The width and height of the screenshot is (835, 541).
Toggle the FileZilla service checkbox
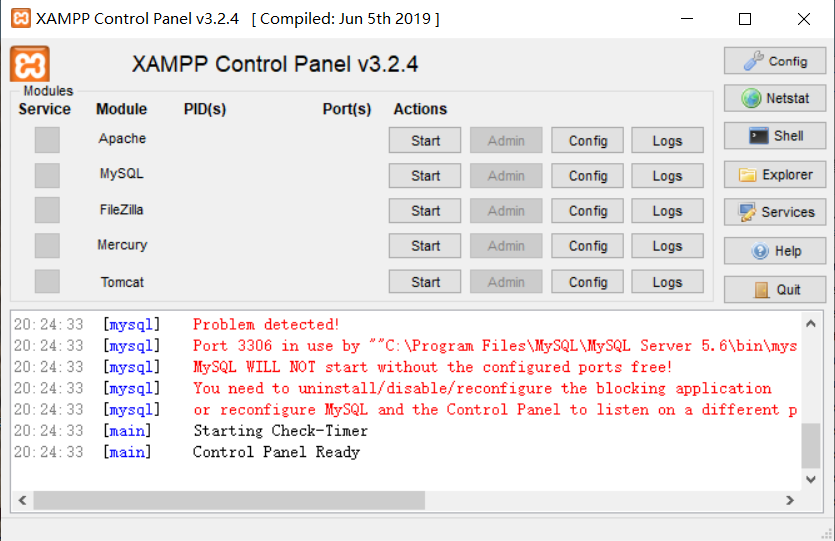[x=47, y=210]
